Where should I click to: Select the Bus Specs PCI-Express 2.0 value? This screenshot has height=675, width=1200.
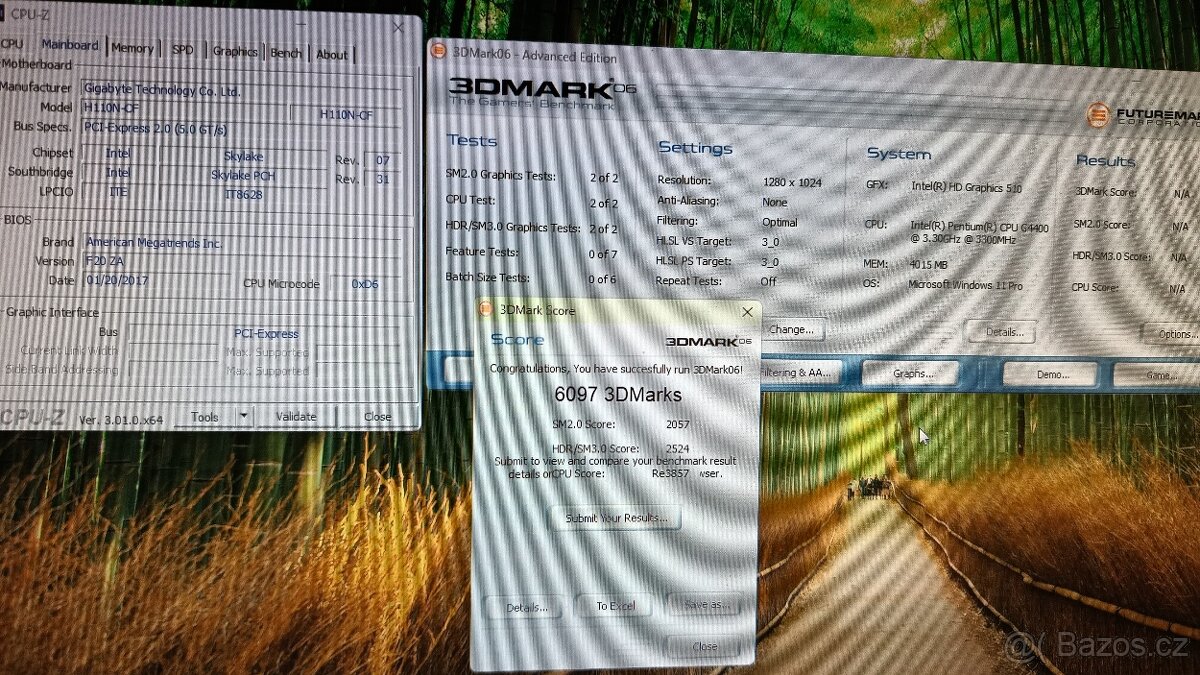(240, 129)
